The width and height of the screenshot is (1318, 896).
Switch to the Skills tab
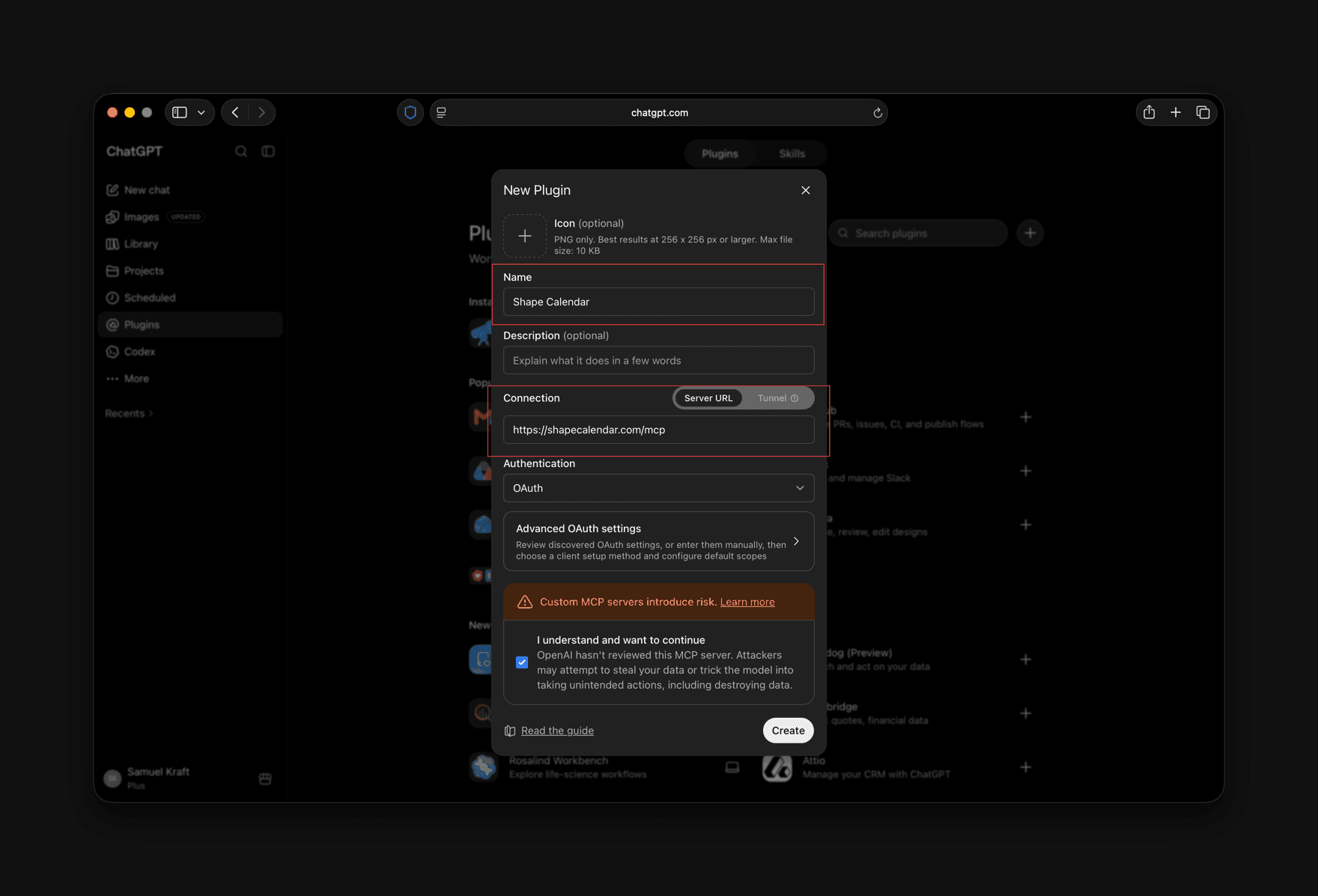[x=792, y=153]
